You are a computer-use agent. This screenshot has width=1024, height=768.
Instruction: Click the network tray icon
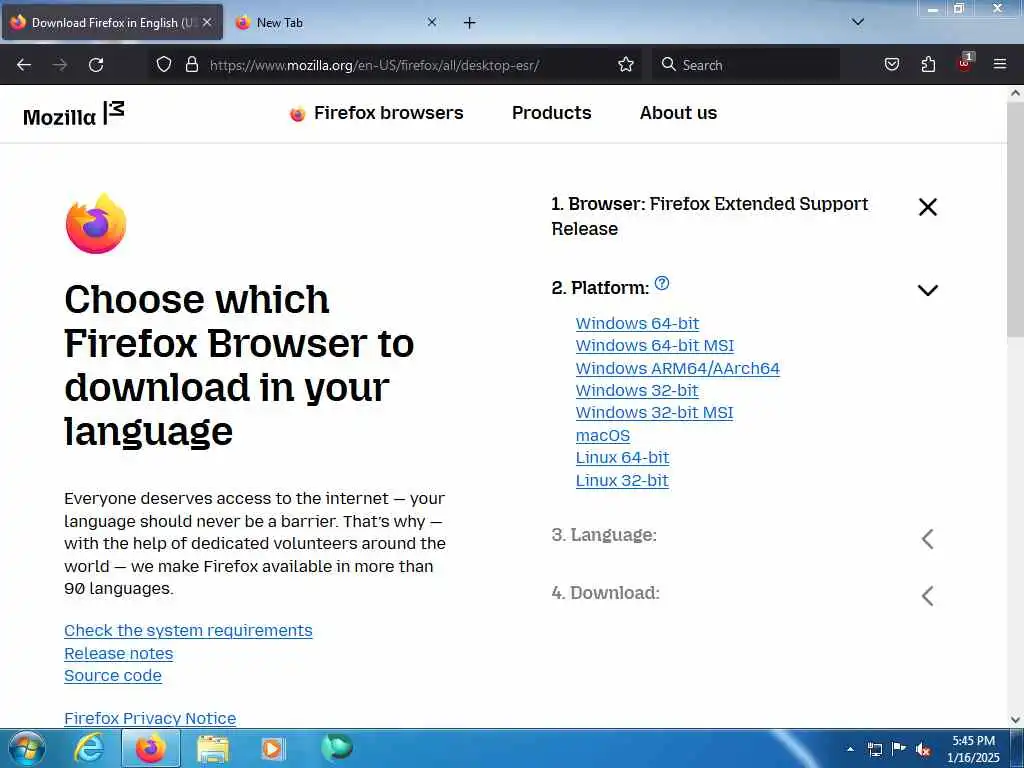coord(874,749)
